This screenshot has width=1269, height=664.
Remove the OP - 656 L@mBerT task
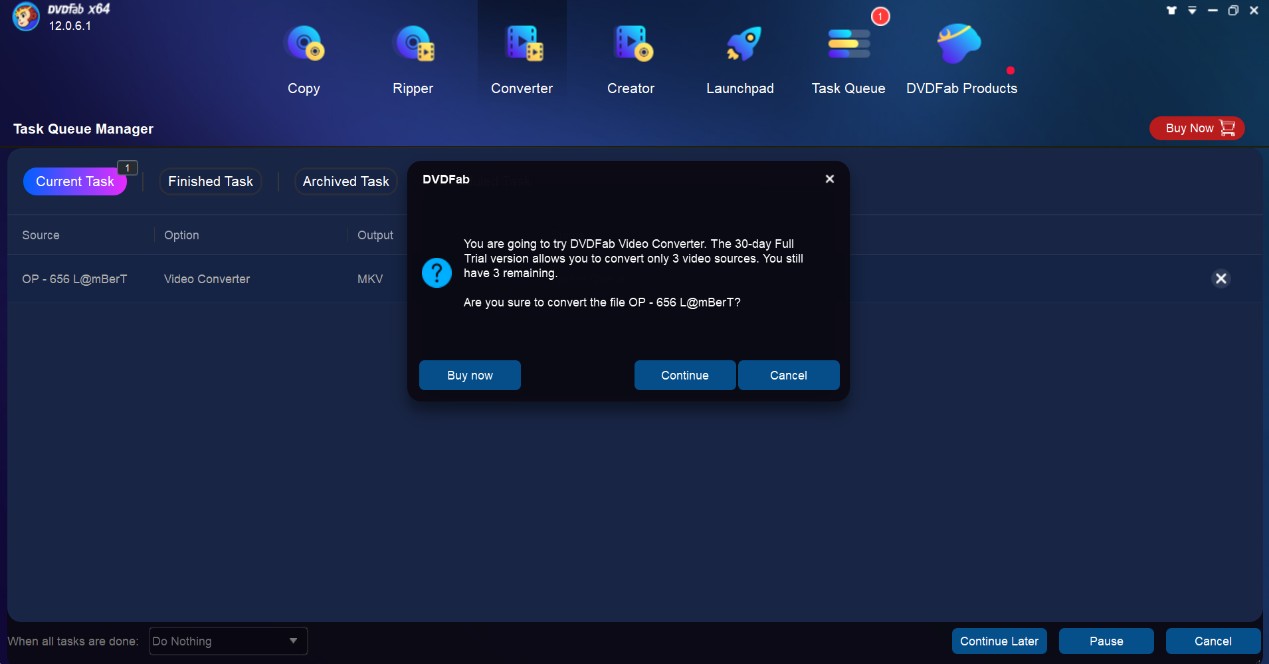pos(1221,279)
